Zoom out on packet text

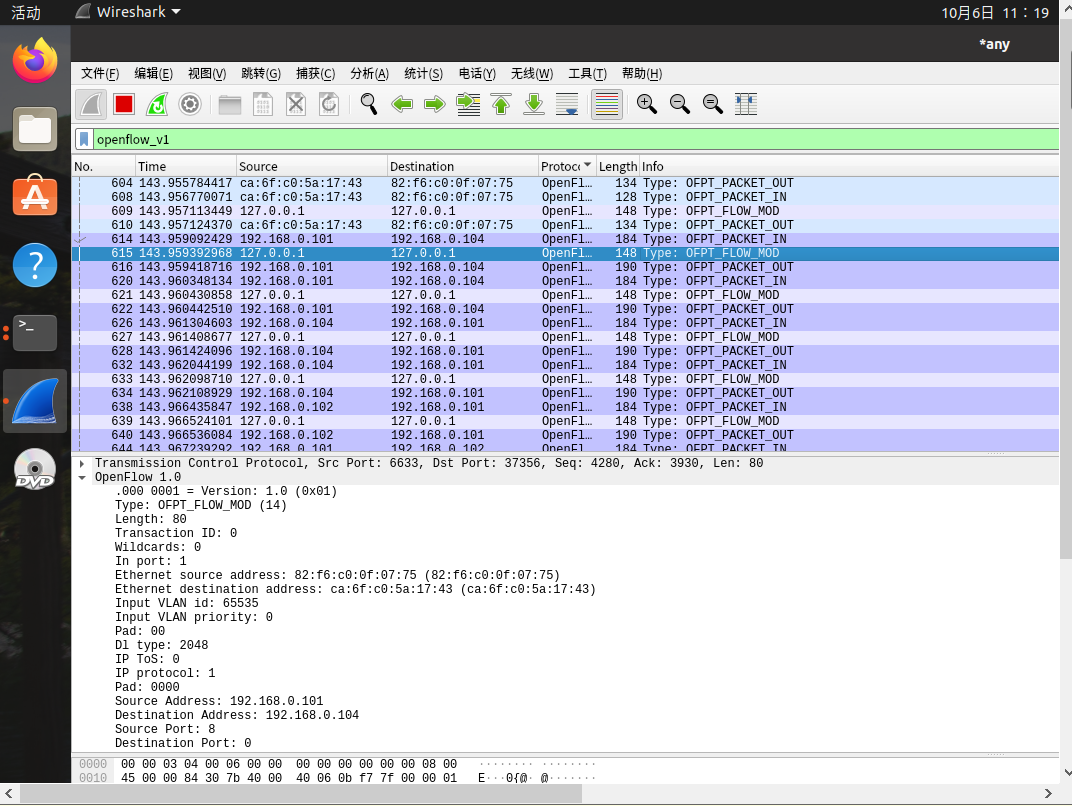(679, 105)
